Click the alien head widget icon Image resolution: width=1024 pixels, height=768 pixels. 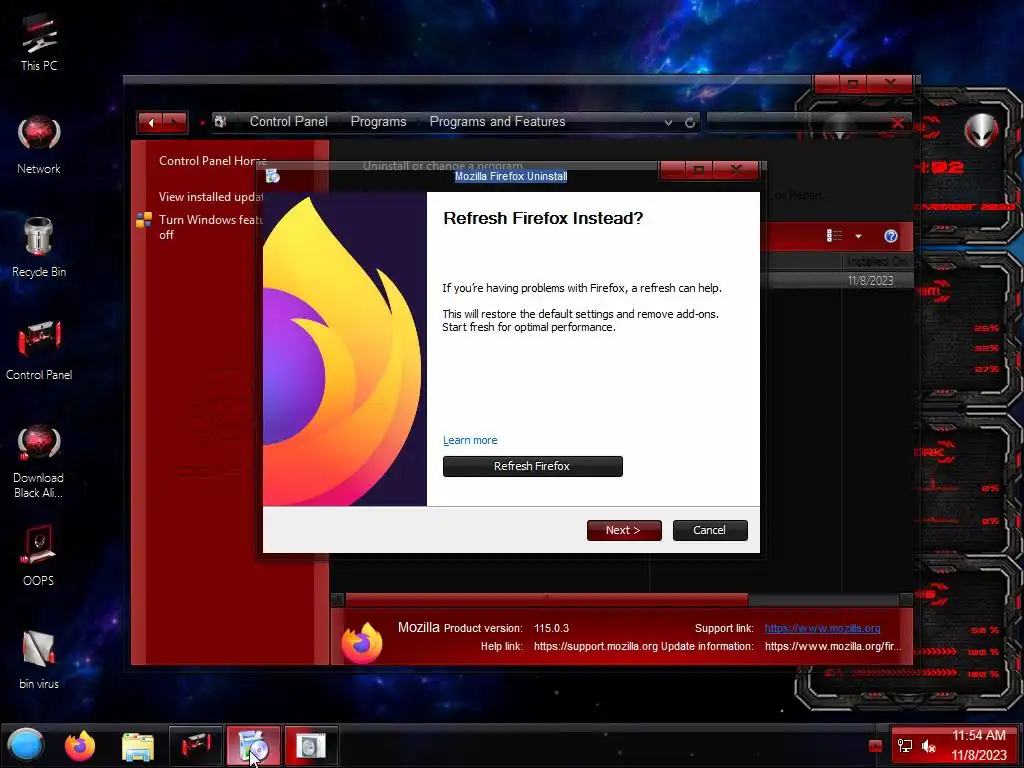[x=981, y=130]
